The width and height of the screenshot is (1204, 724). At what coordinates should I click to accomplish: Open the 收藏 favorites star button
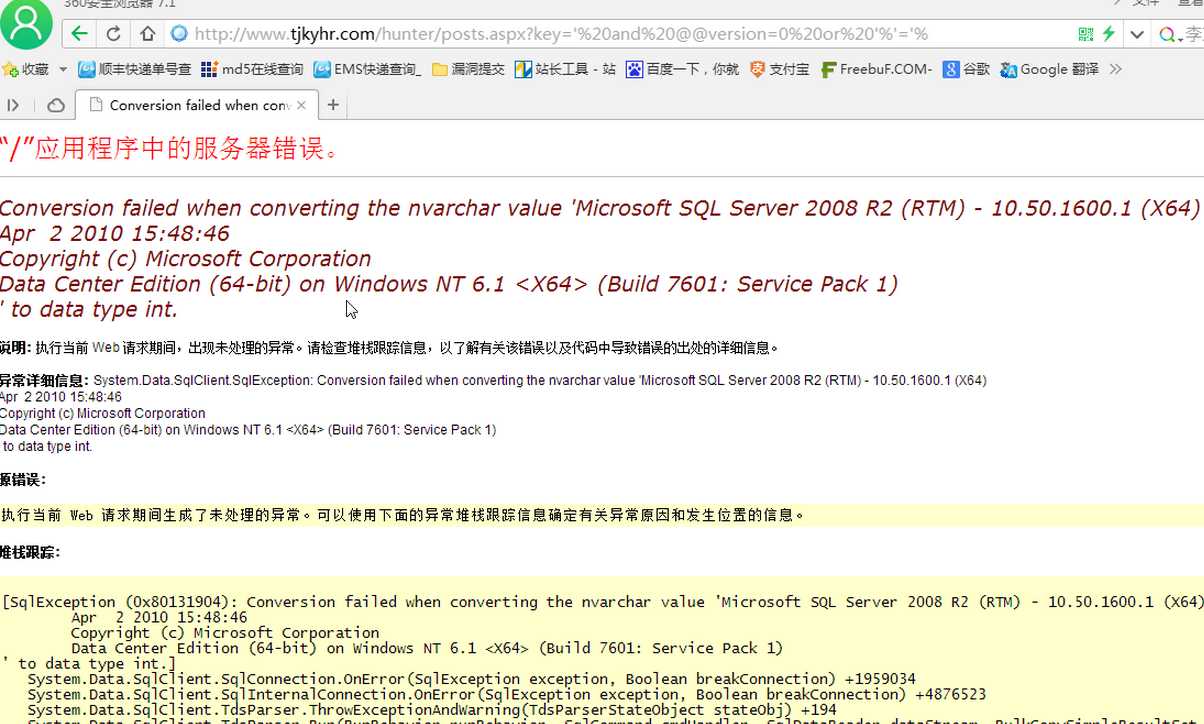point(26,69)
